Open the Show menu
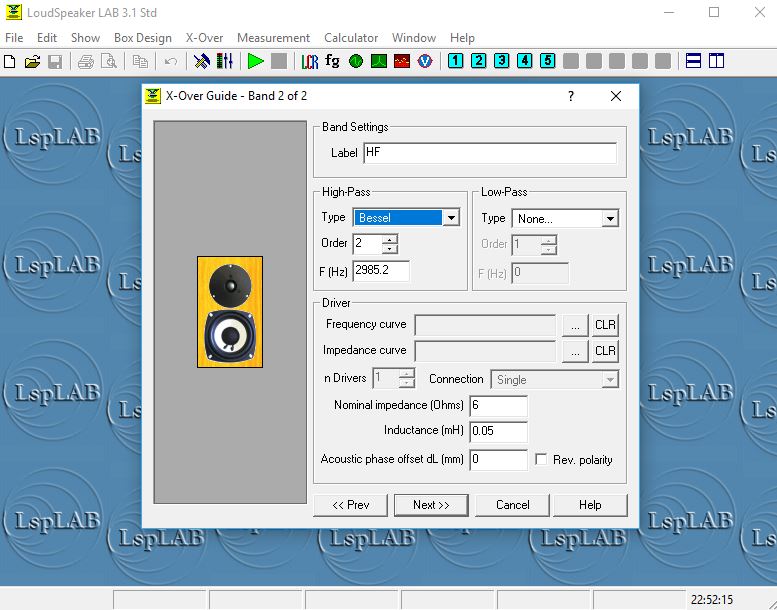This screenshot has width=777, height=610. pos(85,38)
